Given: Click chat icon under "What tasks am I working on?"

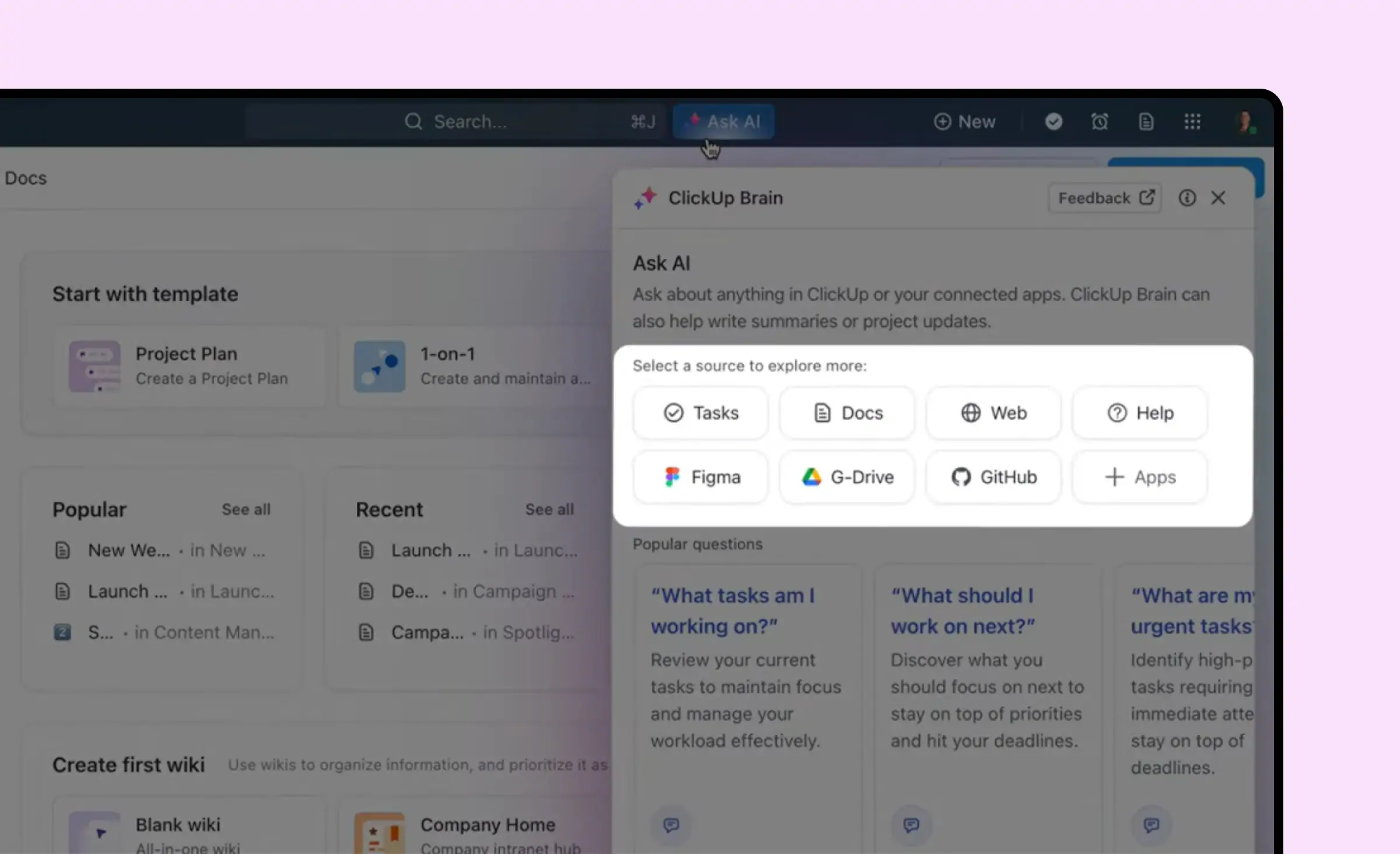Looking at the screenshot, I should [x=671, y=825].
